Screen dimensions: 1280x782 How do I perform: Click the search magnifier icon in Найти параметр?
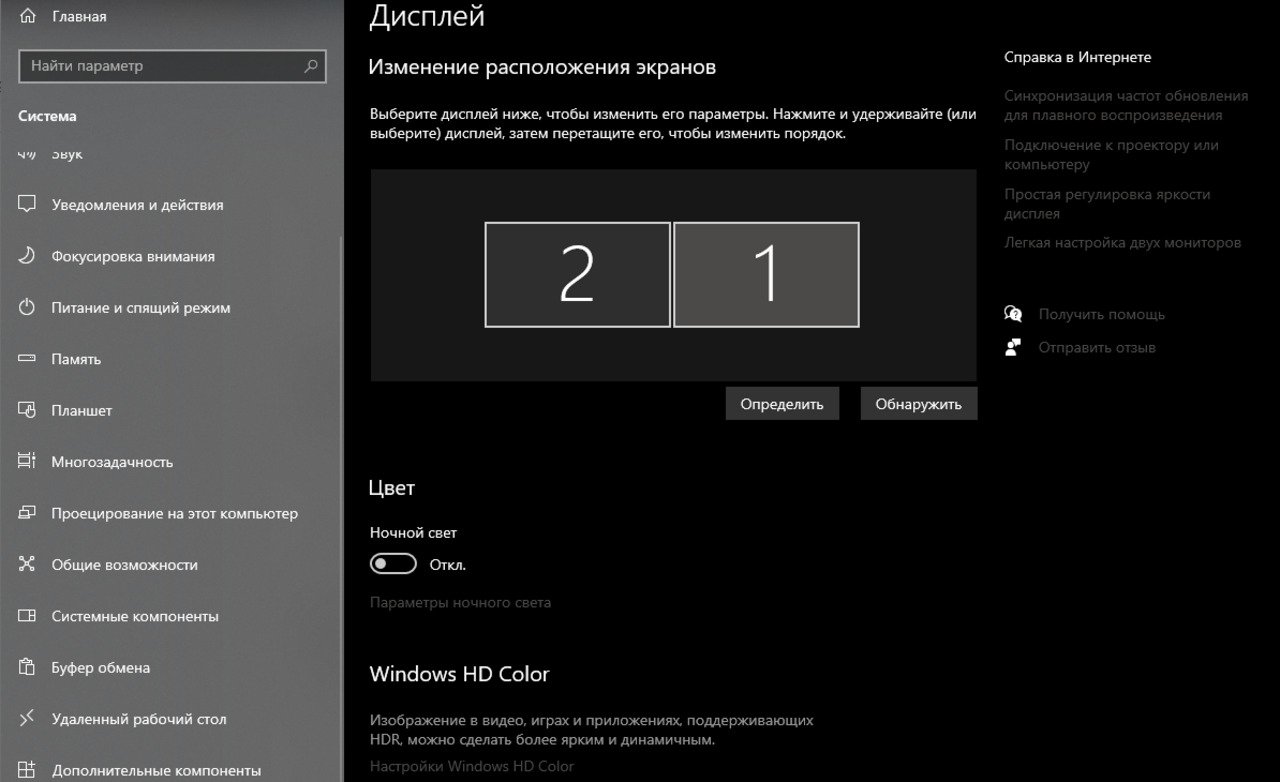[311, 66]
